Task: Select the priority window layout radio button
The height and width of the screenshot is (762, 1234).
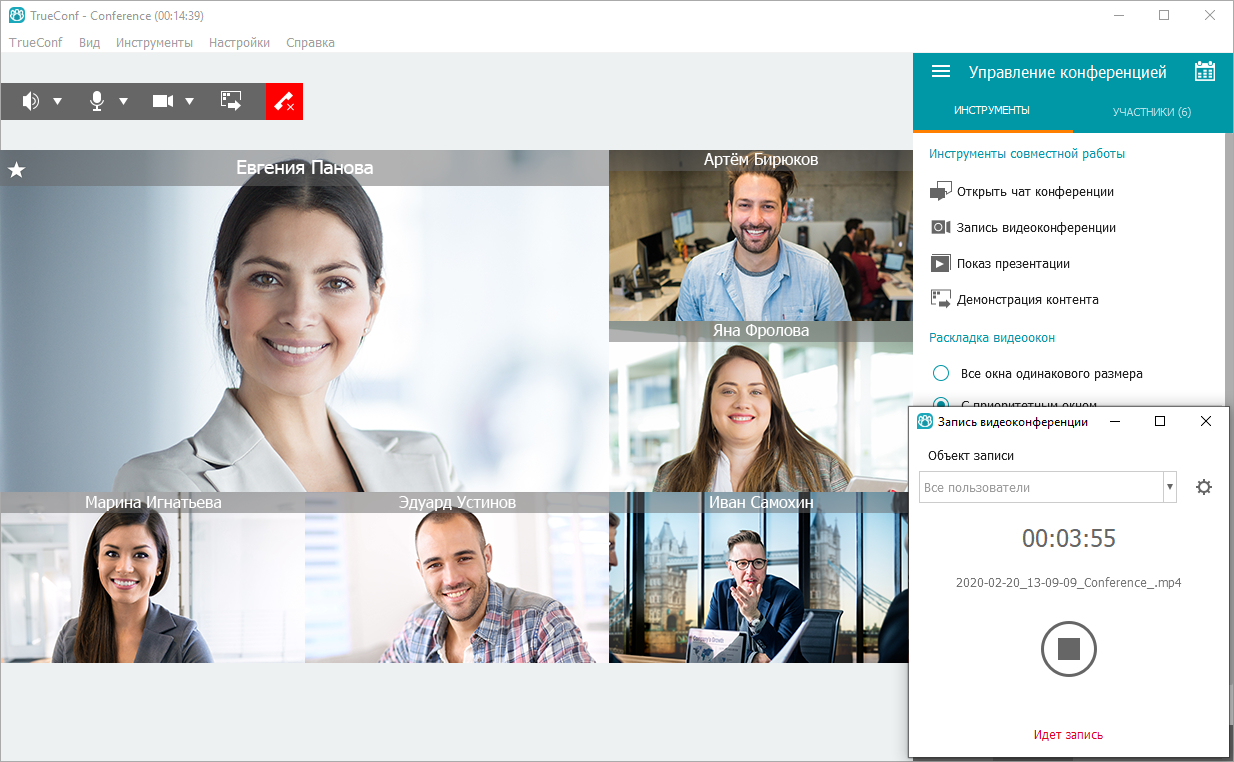Action: click(940, 403)
